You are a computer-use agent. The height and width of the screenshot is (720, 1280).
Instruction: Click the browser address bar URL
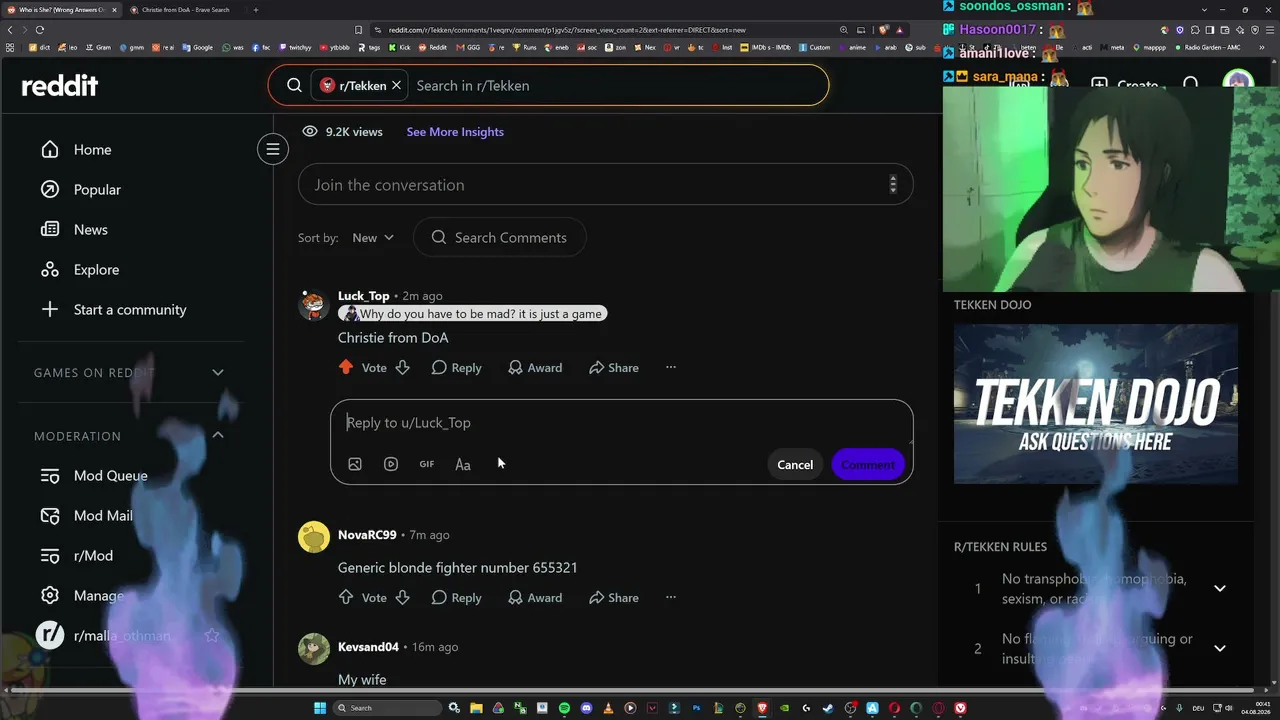[x=565, y=30]
